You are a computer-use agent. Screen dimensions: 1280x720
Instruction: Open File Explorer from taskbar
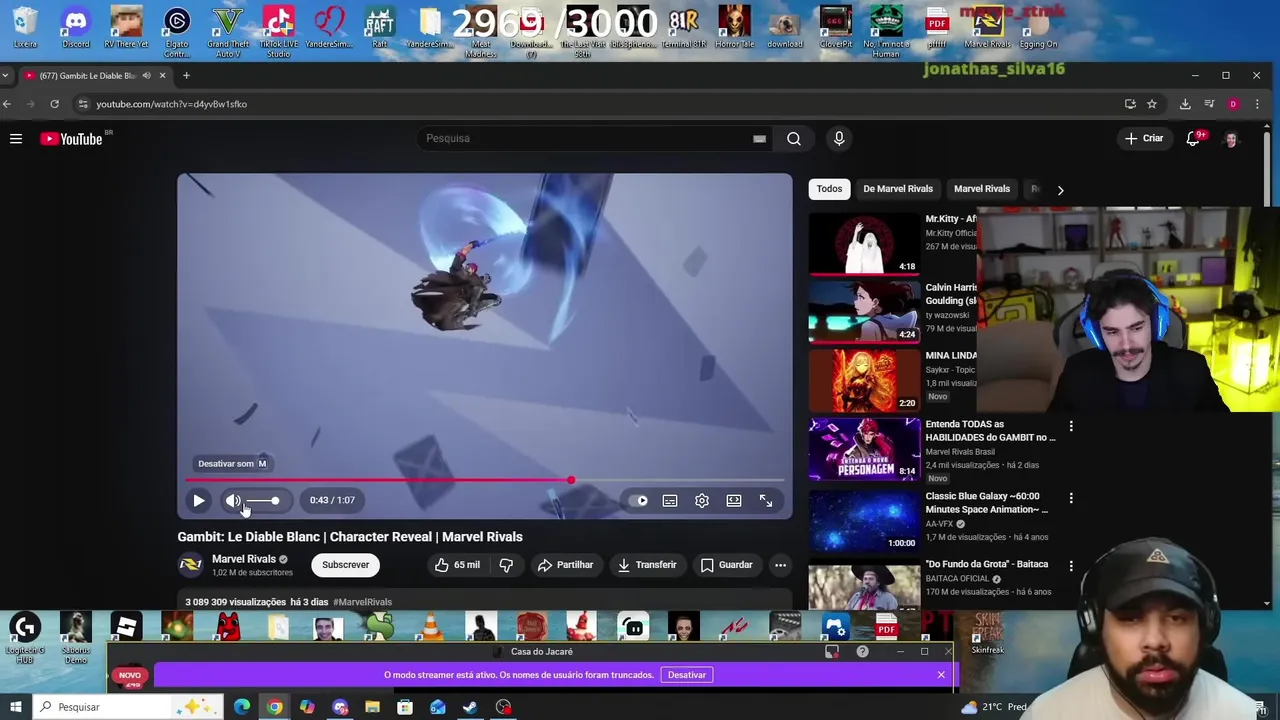(x=372, y=707)
